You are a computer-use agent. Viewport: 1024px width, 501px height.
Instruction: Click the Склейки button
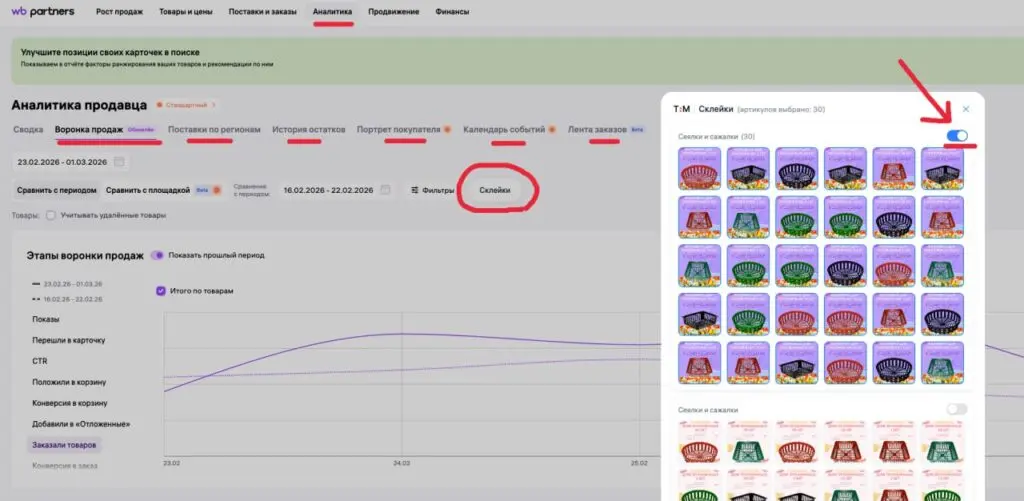pos(495,190)
